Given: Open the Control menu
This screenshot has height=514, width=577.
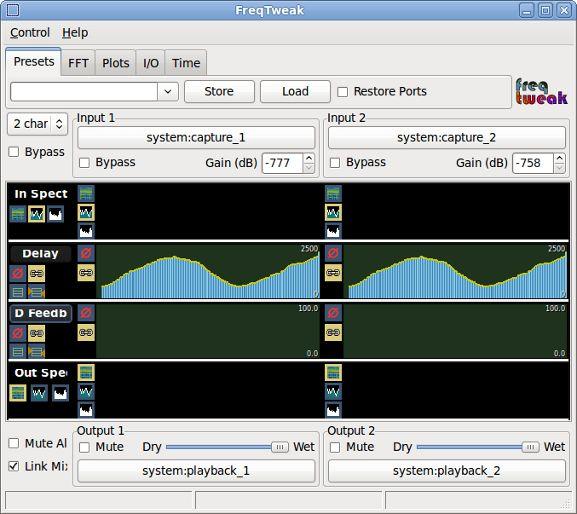Looking at the screenshot, I should coord(30,33).
